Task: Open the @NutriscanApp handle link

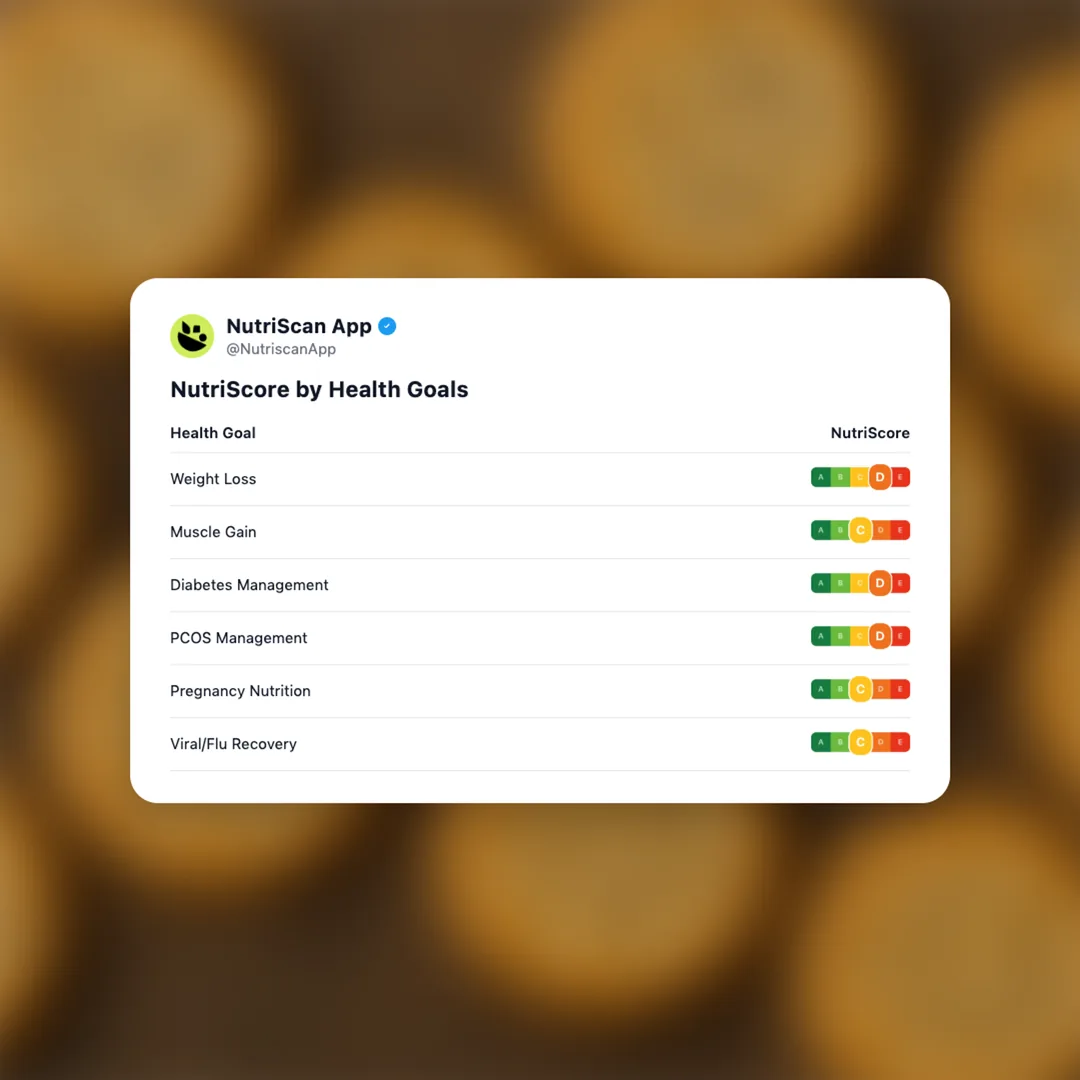Action: click(x=281, y=350)
